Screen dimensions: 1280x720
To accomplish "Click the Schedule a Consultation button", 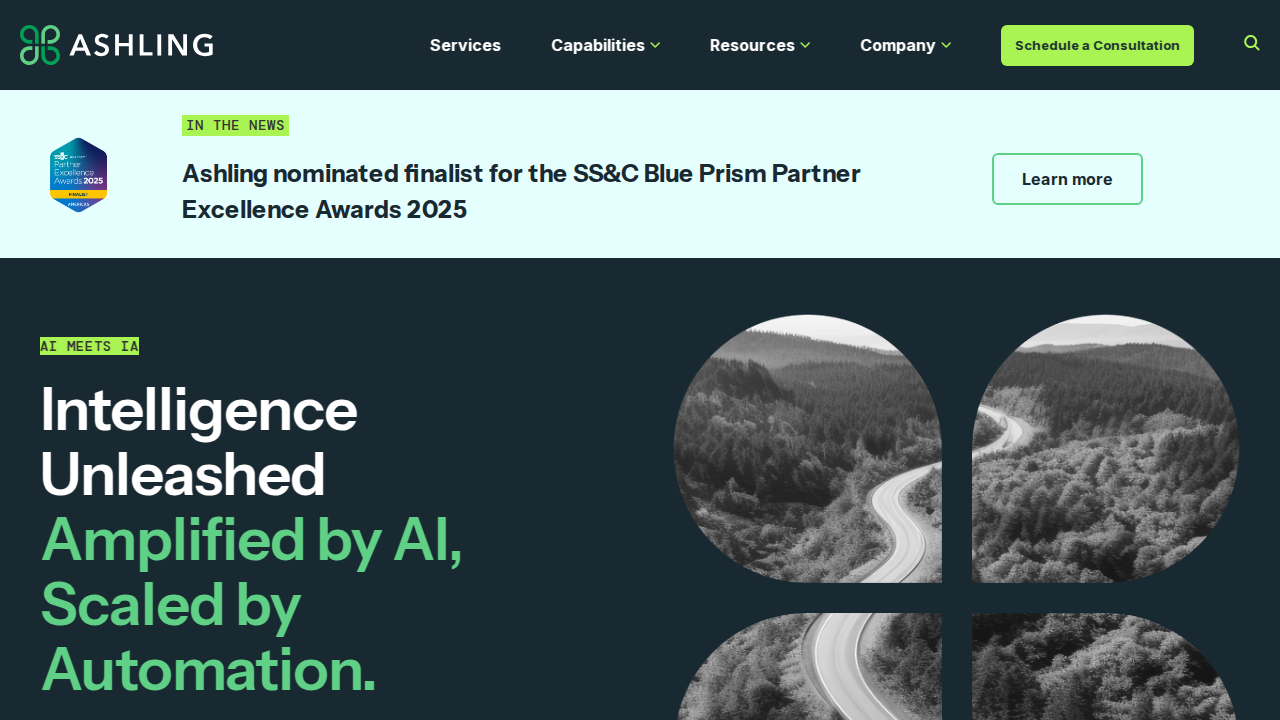I will point(1097,45).
